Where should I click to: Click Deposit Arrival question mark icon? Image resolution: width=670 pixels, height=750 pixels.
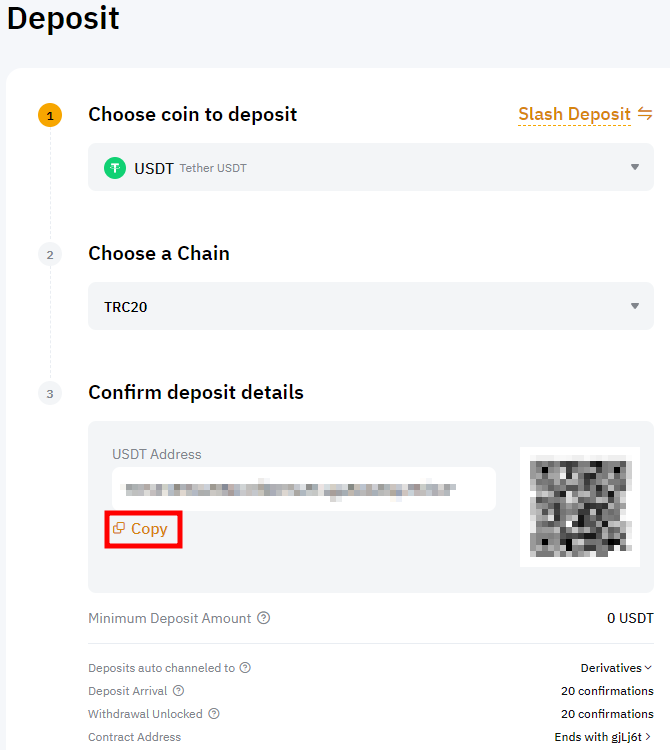[x=178, y=691]
